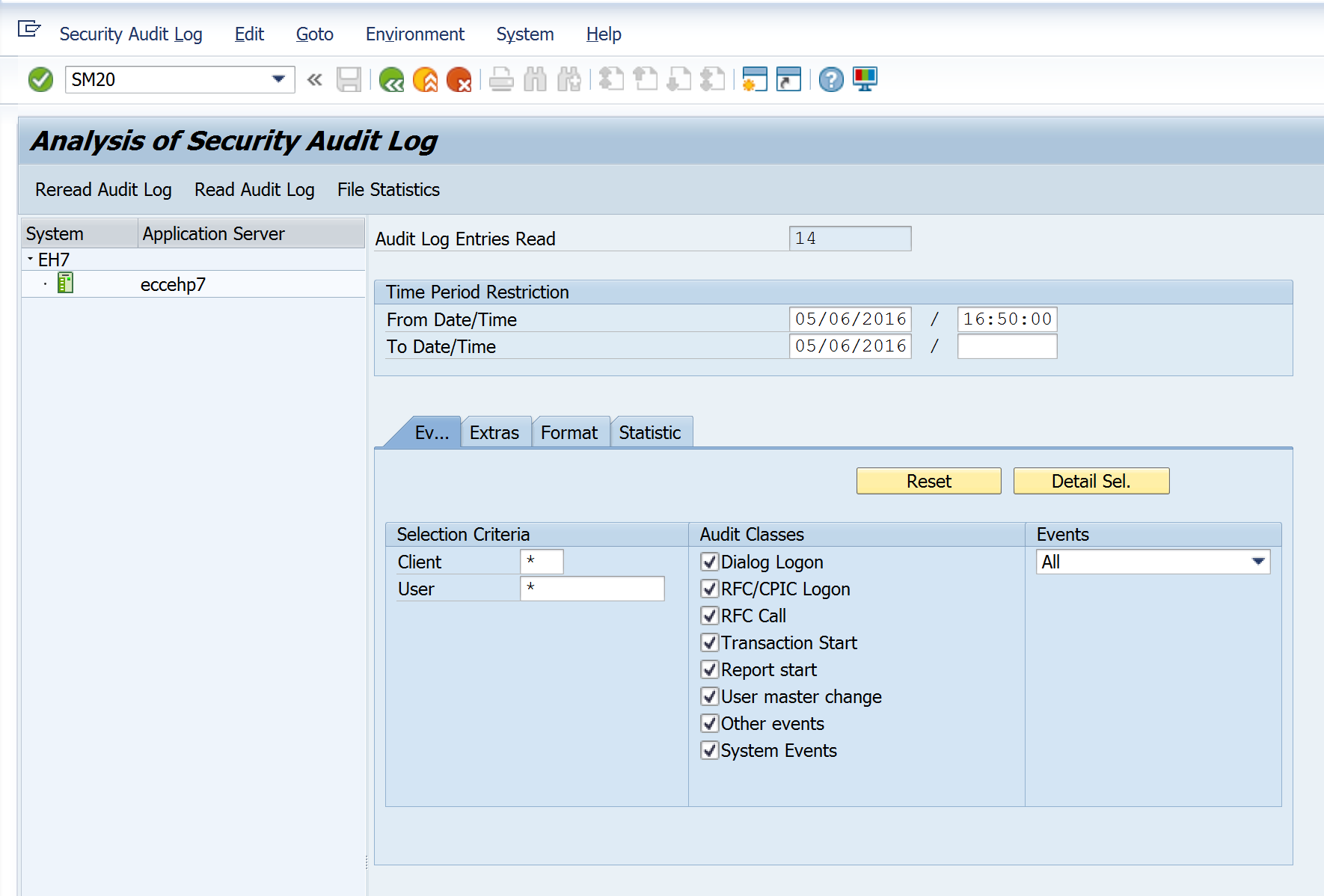Click the Create New Session icon
Viewport: 1324px width, 896px height.
click(755, 79)
